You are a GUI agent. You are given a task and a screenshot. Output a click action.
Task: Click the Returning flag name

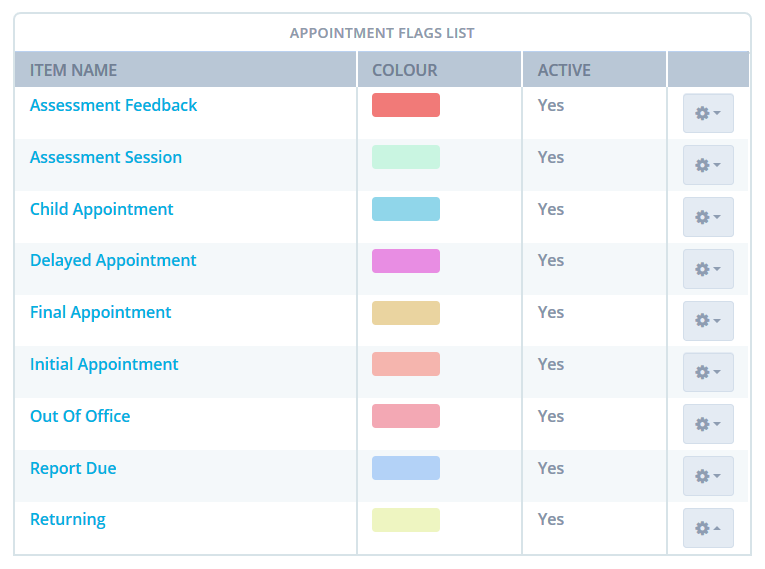pos(68,520)
